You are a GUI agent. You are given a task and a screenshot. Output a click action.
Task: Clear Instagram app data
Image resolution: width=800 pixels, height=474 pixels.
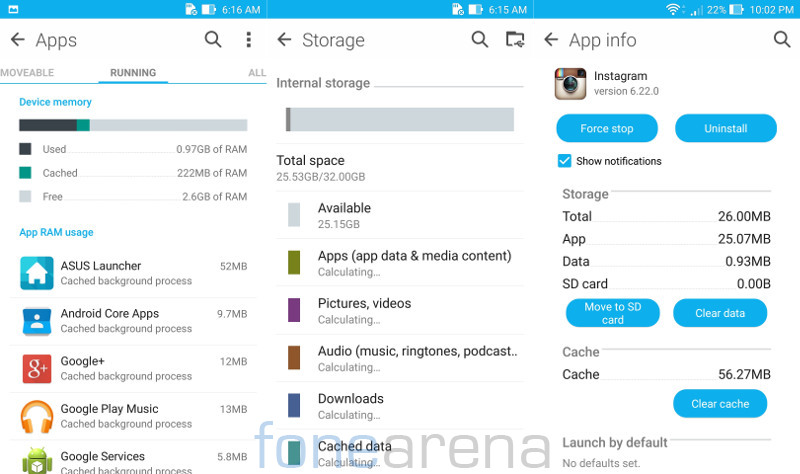point(720,313)
